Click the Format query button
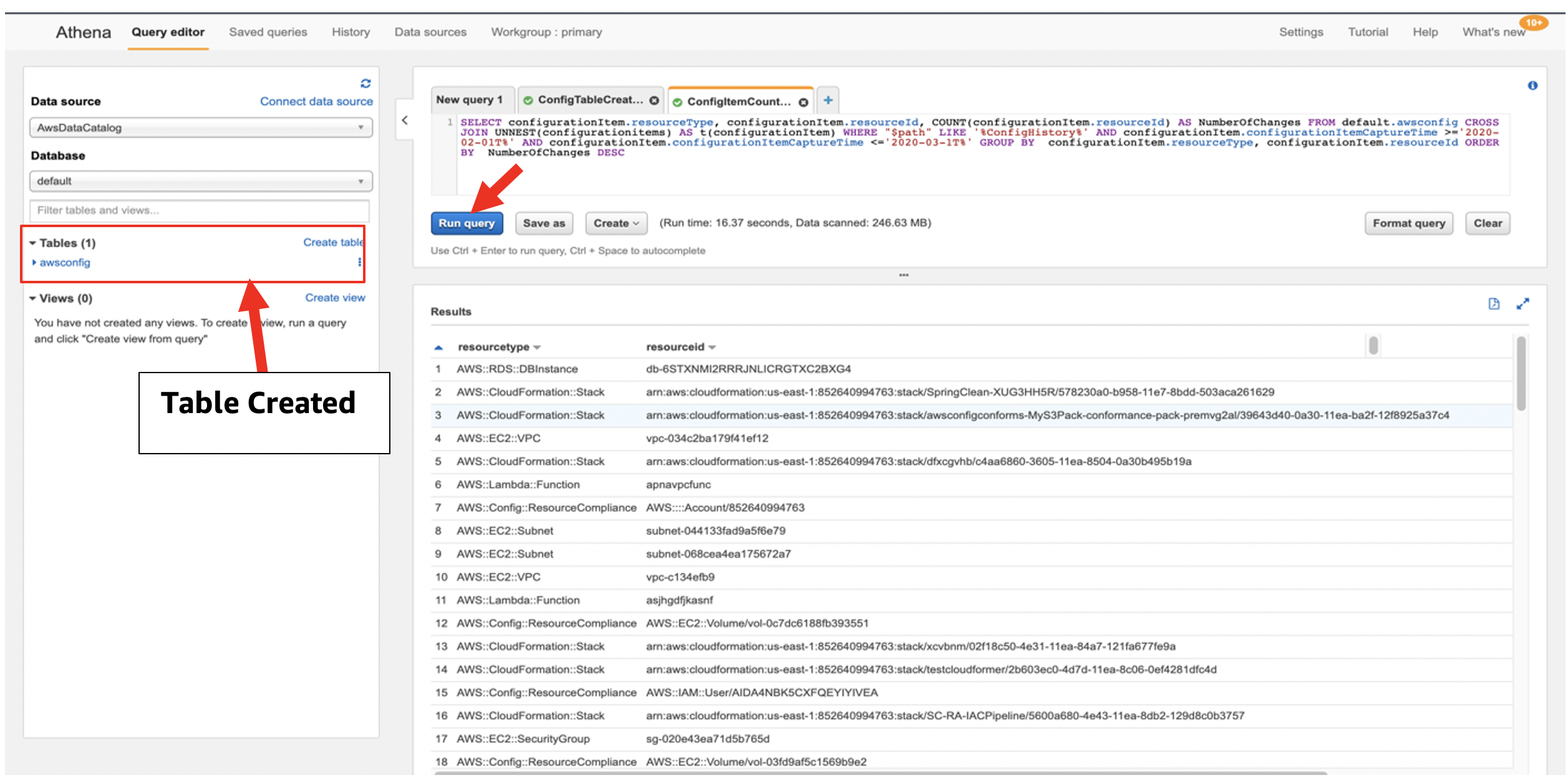Viewport: 1568px width, 780px height. (x=1408, y=223)
